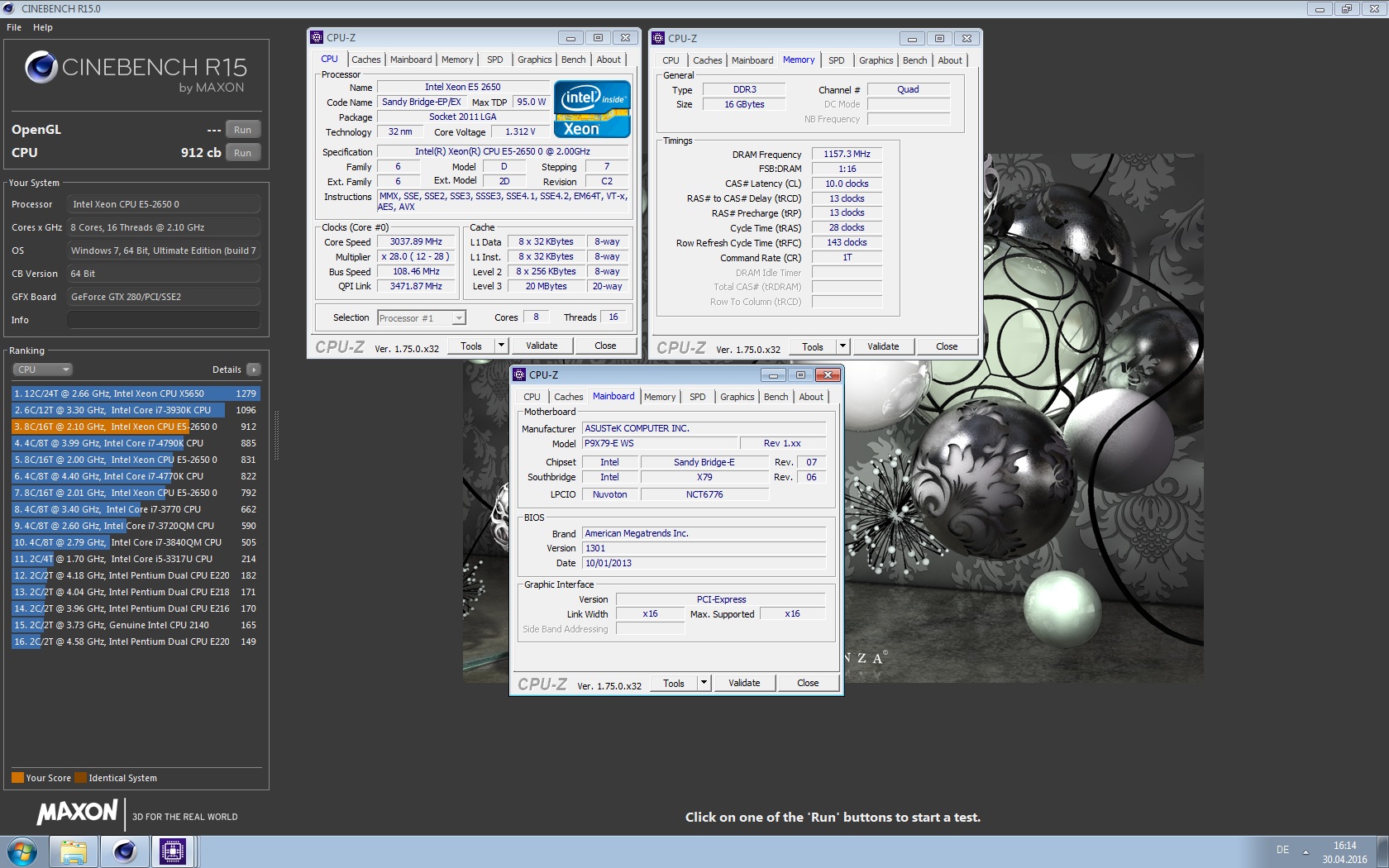
Task: Open Windows Explorer from the taskbar
Action: tap(74, 851)
